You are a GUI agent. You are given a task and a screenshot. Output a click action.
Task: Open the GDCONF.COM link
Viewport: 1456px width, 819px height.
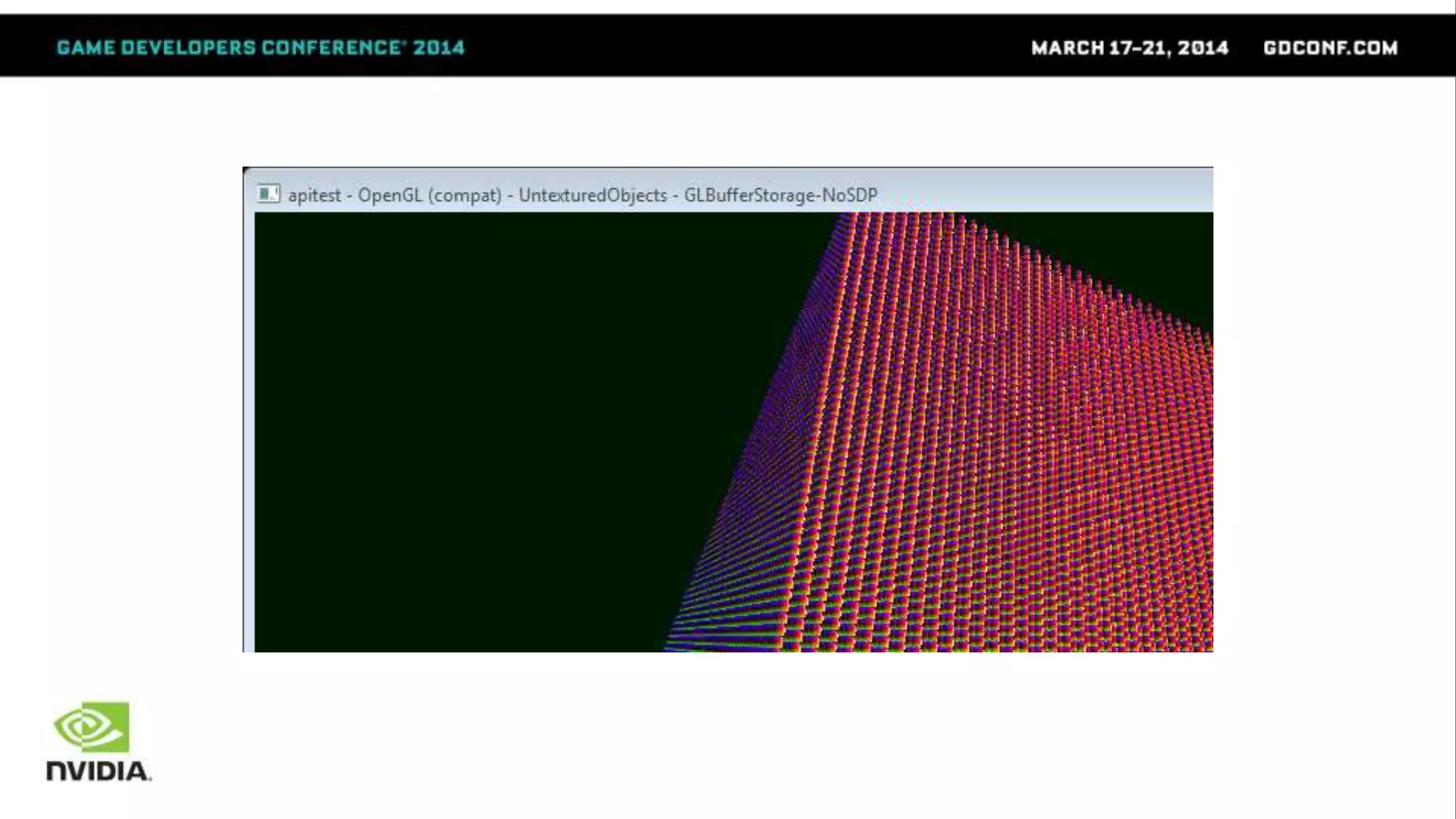[1329, 48]
